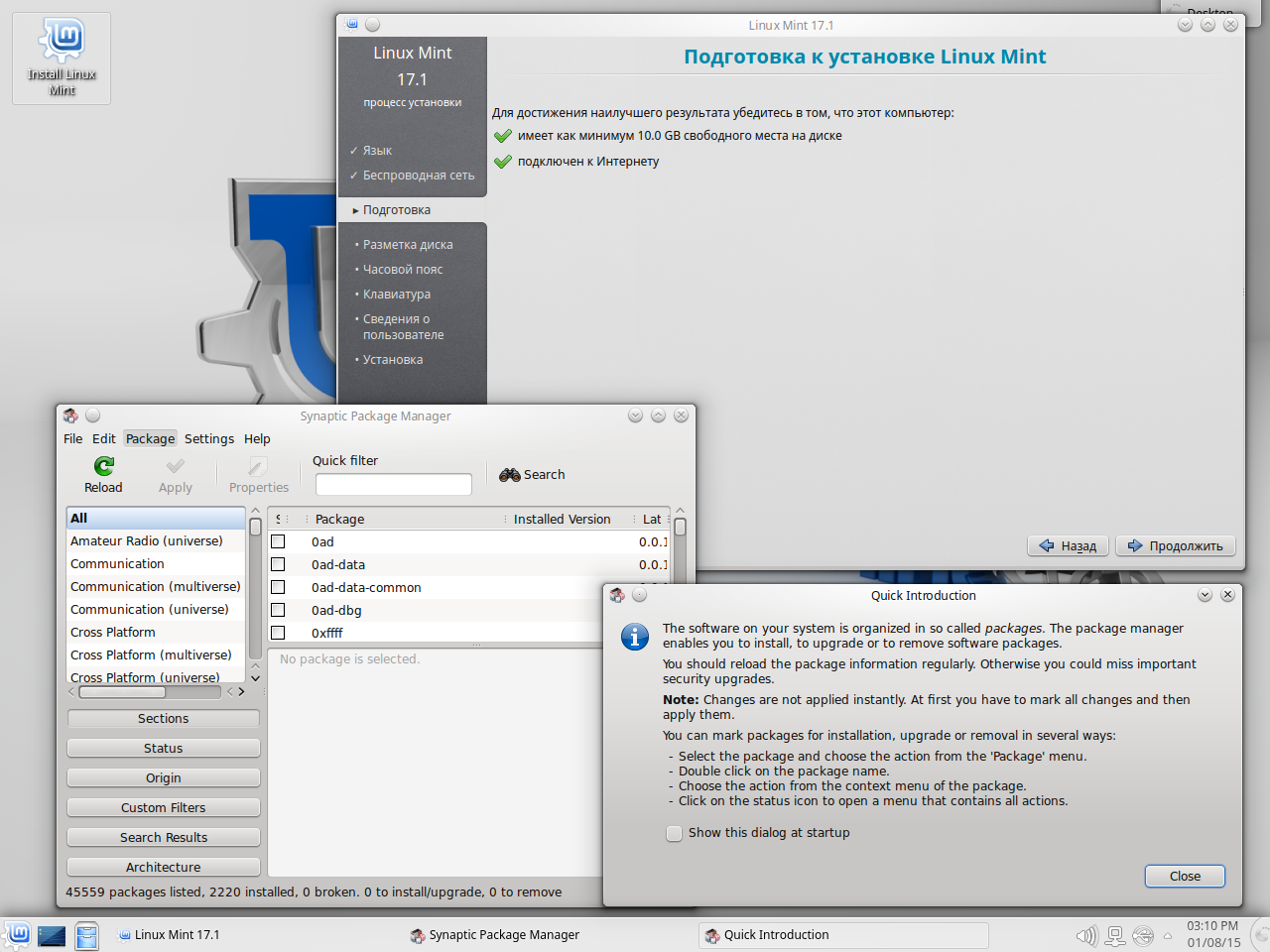Focus the Quick filter input field

click(393, 484)
